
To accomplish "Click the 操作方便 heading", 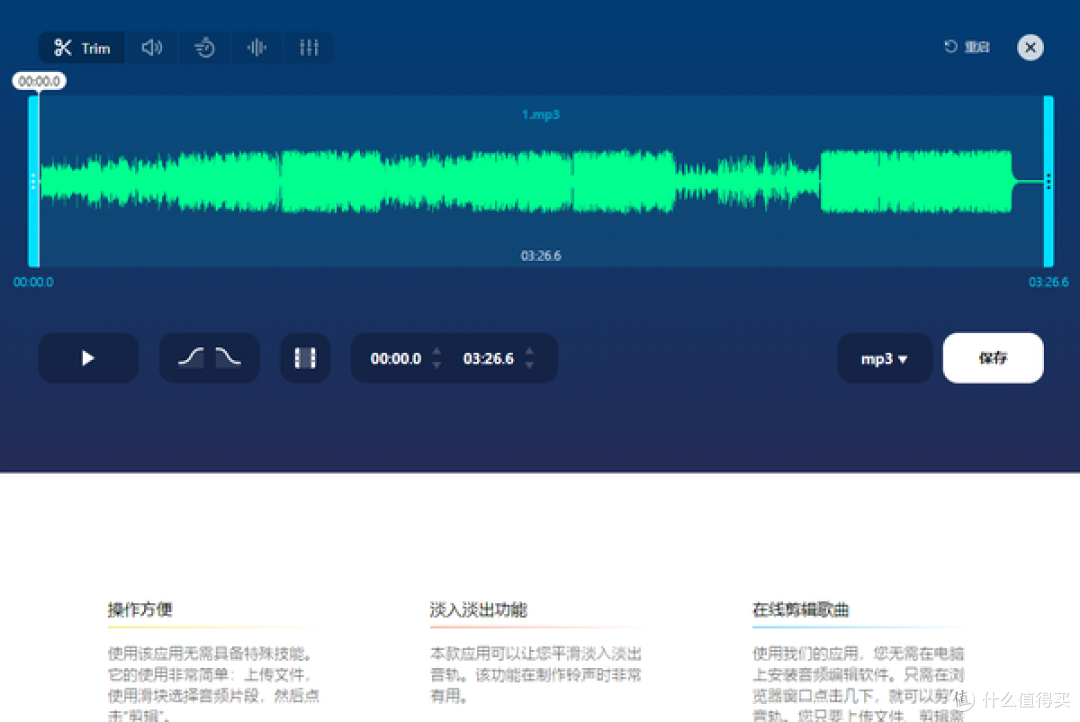I will [x=140, y=610].
